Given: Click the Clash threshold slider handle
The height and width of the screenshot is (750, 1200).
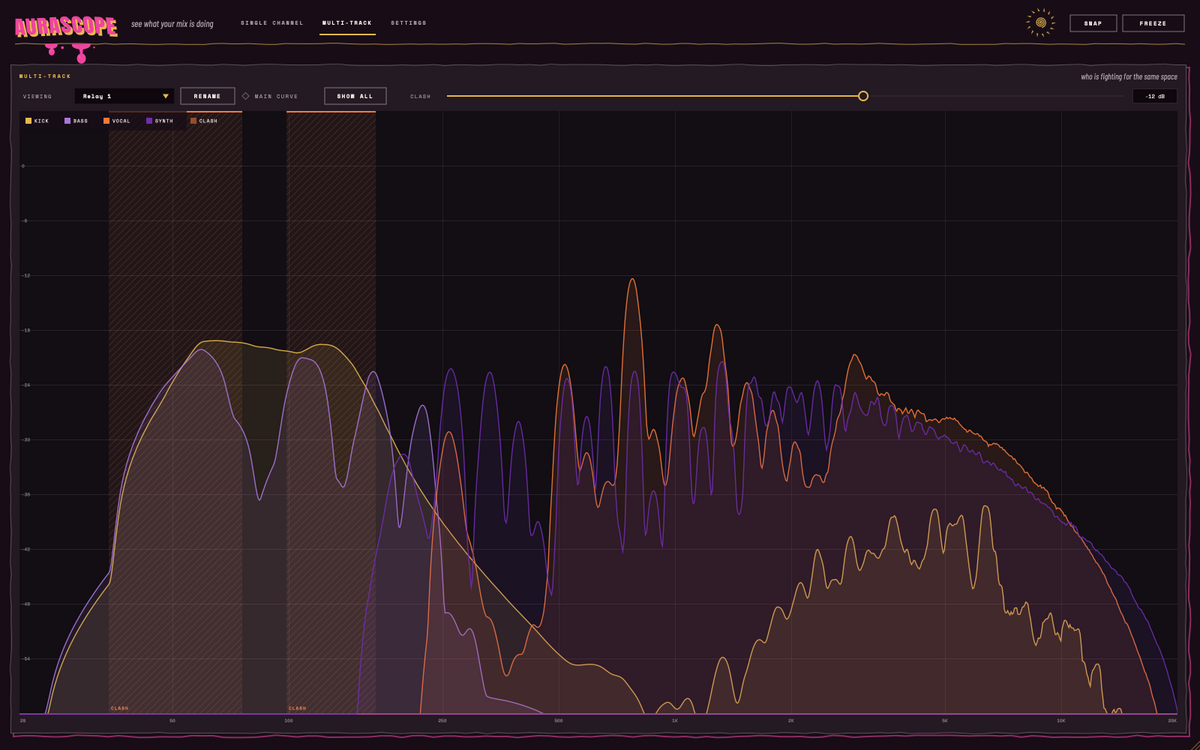Looking at the screenshot, I should (x=863, y=96).
